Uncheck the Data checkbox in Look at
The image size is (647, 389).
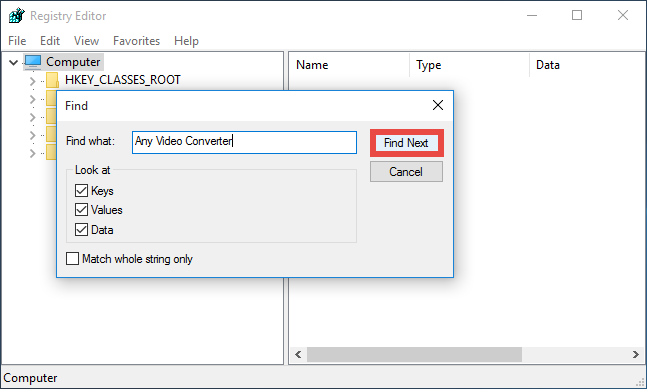coord(81,229)
